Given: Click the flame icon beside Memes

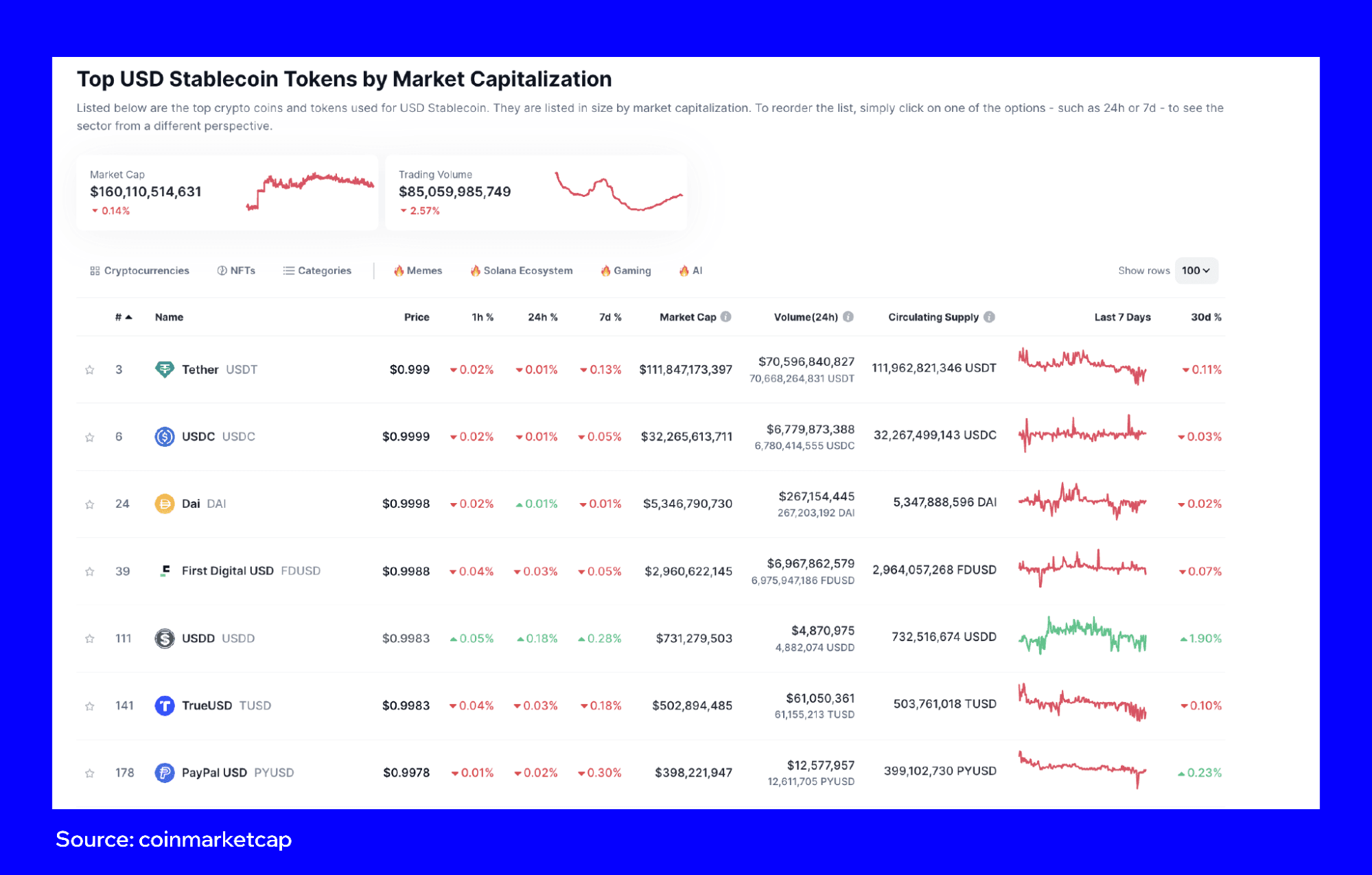Looking at the screenshot, I should click(x=399, y=270).
